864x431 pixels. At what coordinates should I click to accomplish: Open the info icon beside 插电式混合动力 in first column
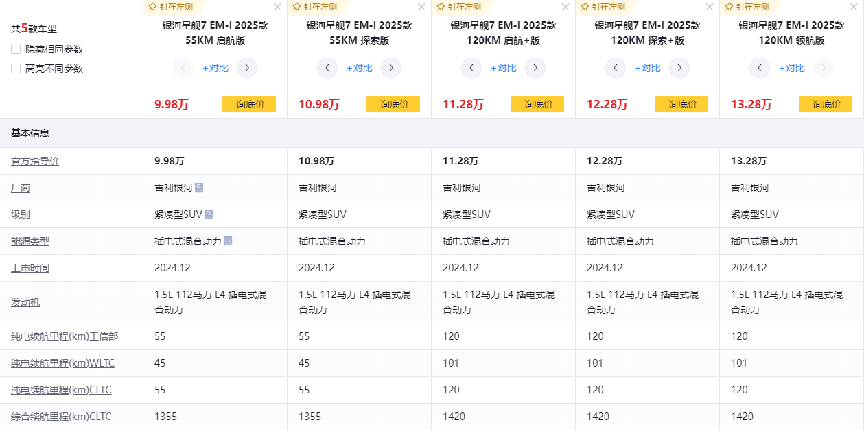228,241
